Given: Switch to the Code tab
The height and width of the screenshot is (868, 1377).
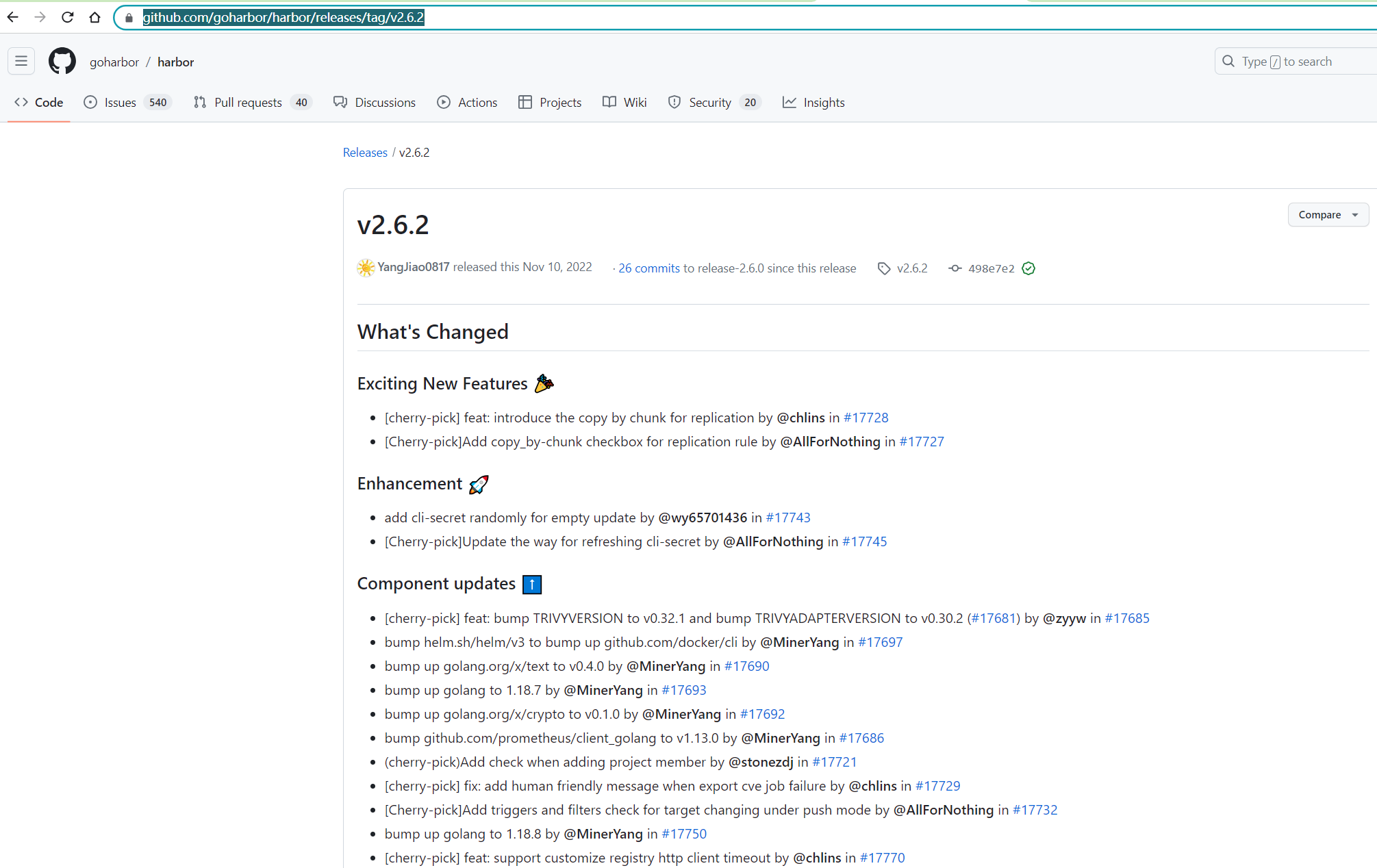Looking at the screenshot, I should (x=39, y=103).
